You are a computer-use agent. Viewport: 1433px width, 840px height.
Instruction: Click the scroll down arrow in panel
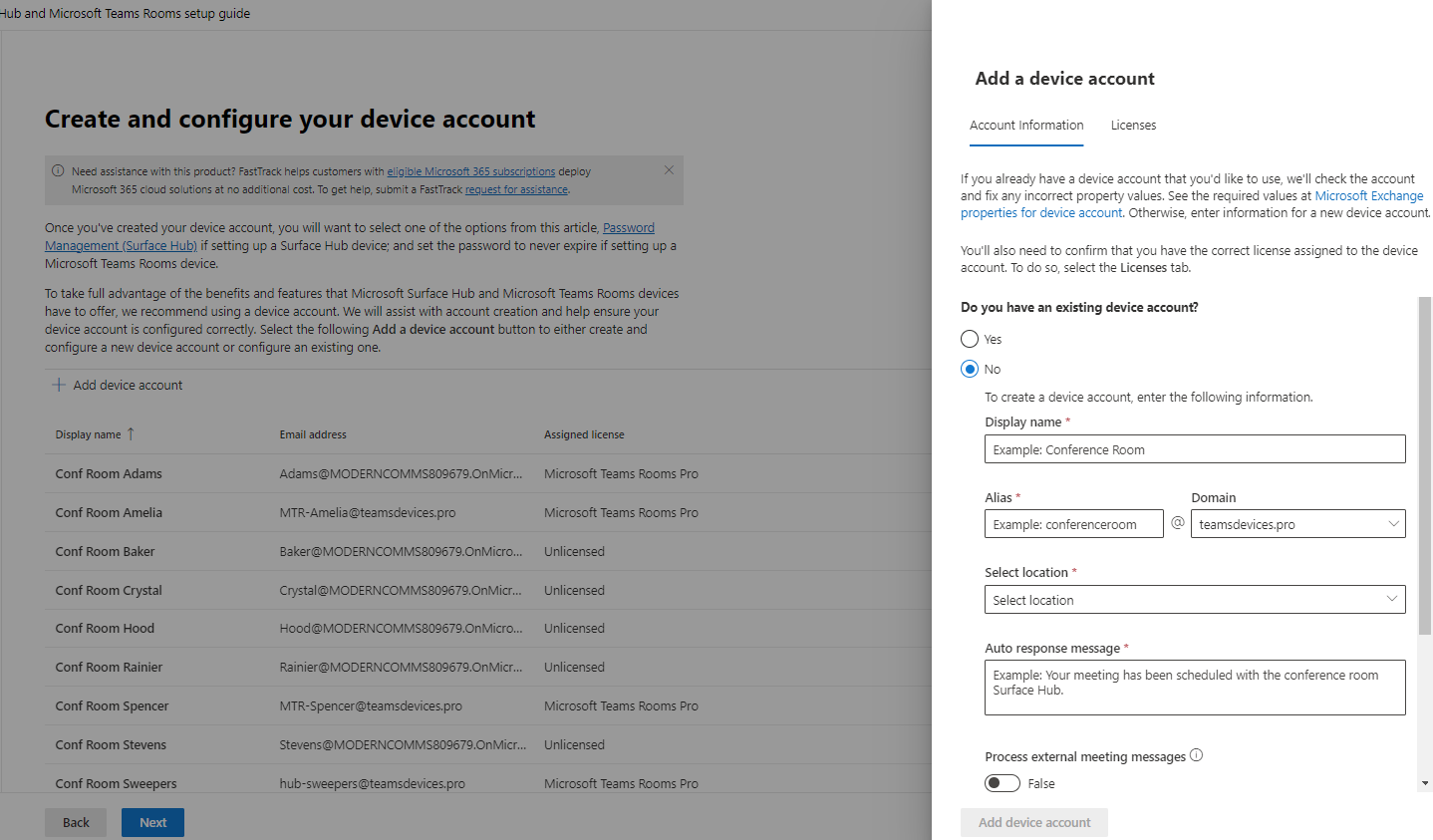[x=1425, y=784]
